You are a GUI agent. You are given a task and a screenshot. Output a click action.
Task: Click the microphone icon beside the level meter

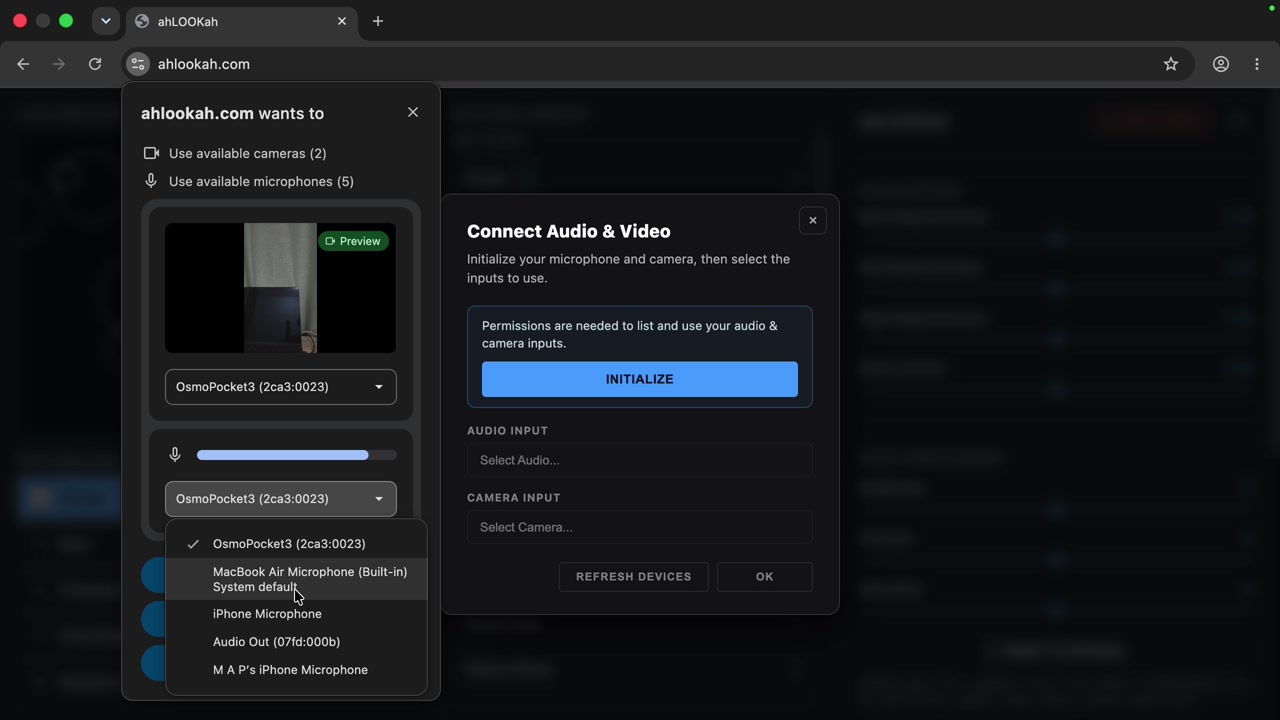(x=175, y=455)
